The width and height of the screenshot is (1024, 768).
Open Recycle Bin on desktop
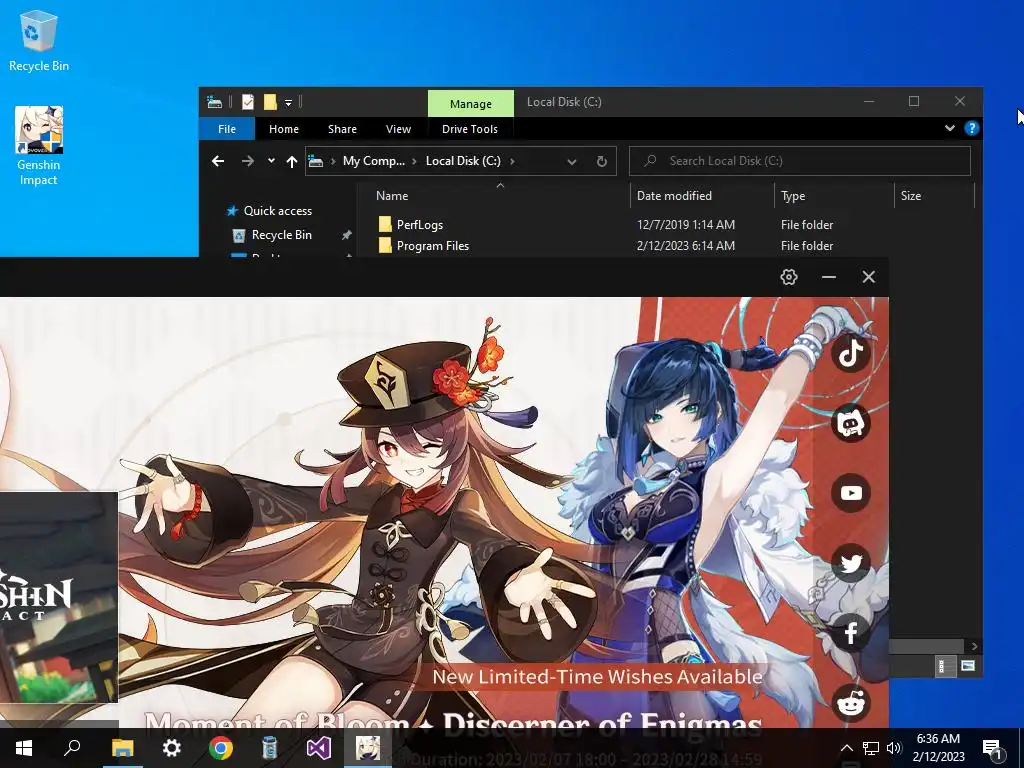click(39, 40)
